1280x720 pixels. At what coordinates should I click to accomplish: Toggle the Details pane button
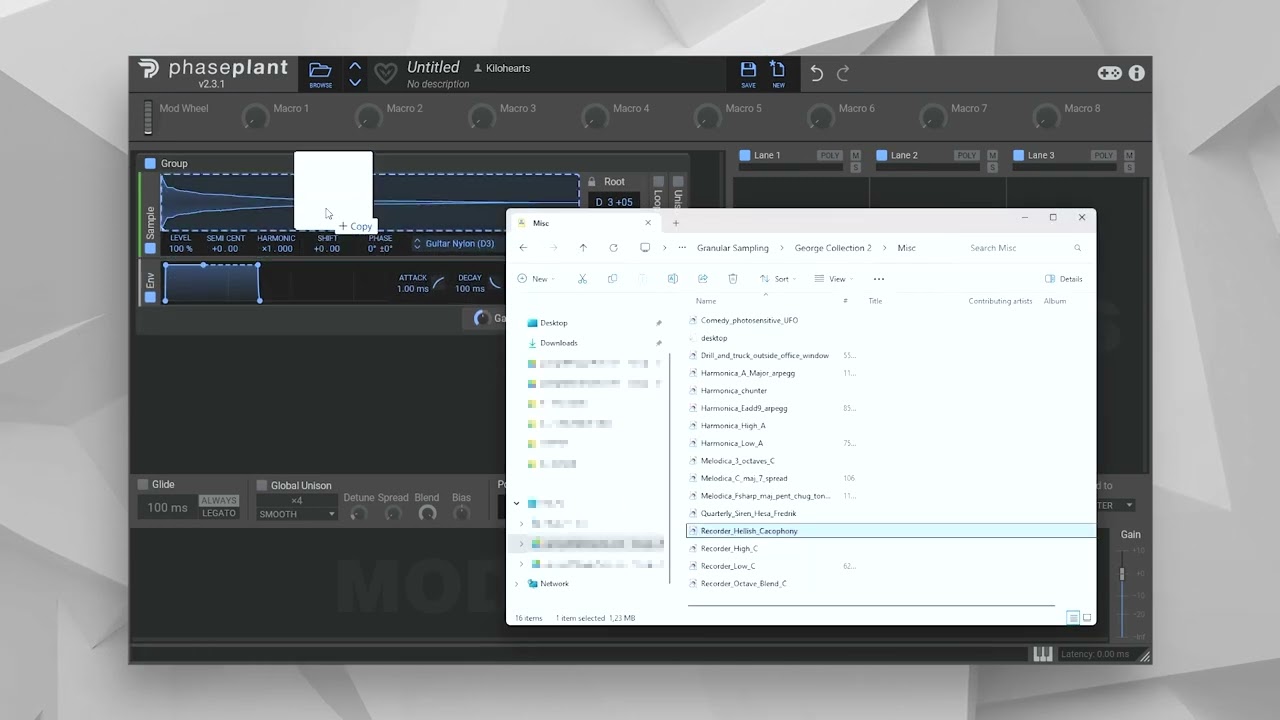click(x=1064, y=279)
